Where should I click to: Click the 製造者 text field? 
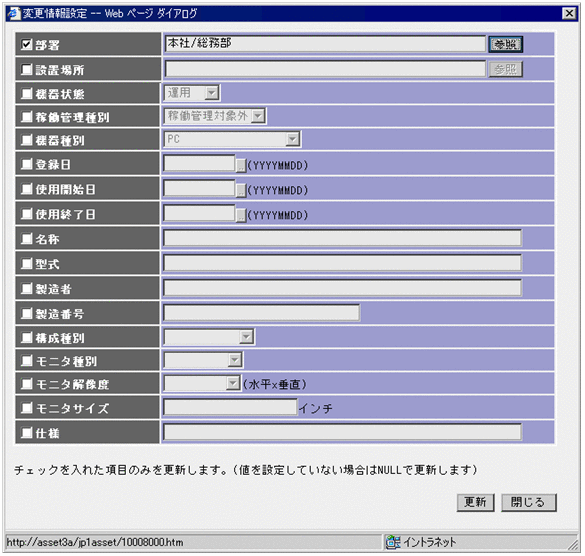342,288
